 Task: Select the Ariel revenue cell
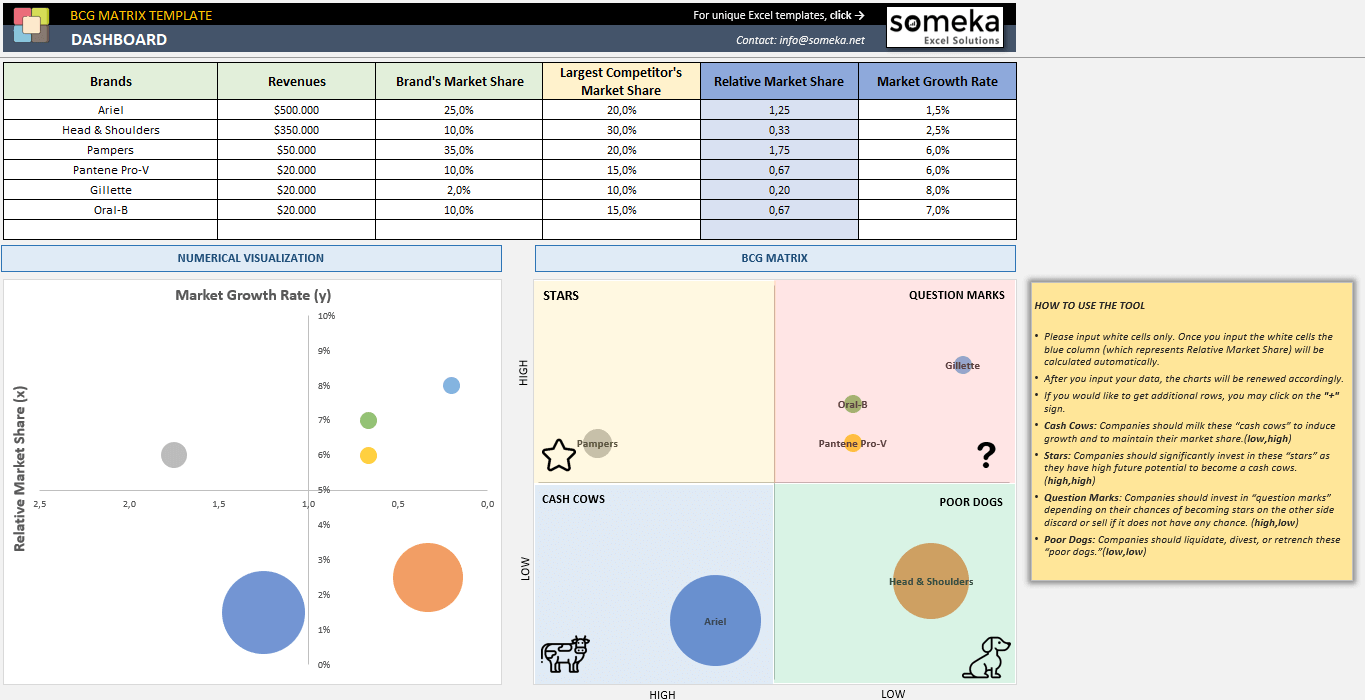pyautogui.click(x=296, y=110)
